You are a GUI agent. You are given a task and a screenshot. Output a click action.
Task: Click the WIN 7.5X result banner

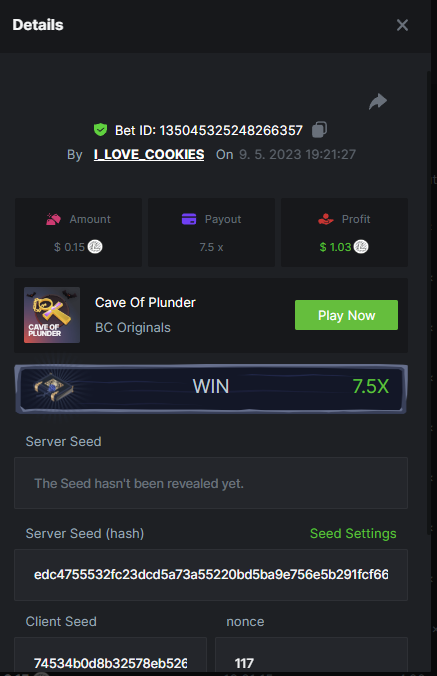[x=211, y=388]
